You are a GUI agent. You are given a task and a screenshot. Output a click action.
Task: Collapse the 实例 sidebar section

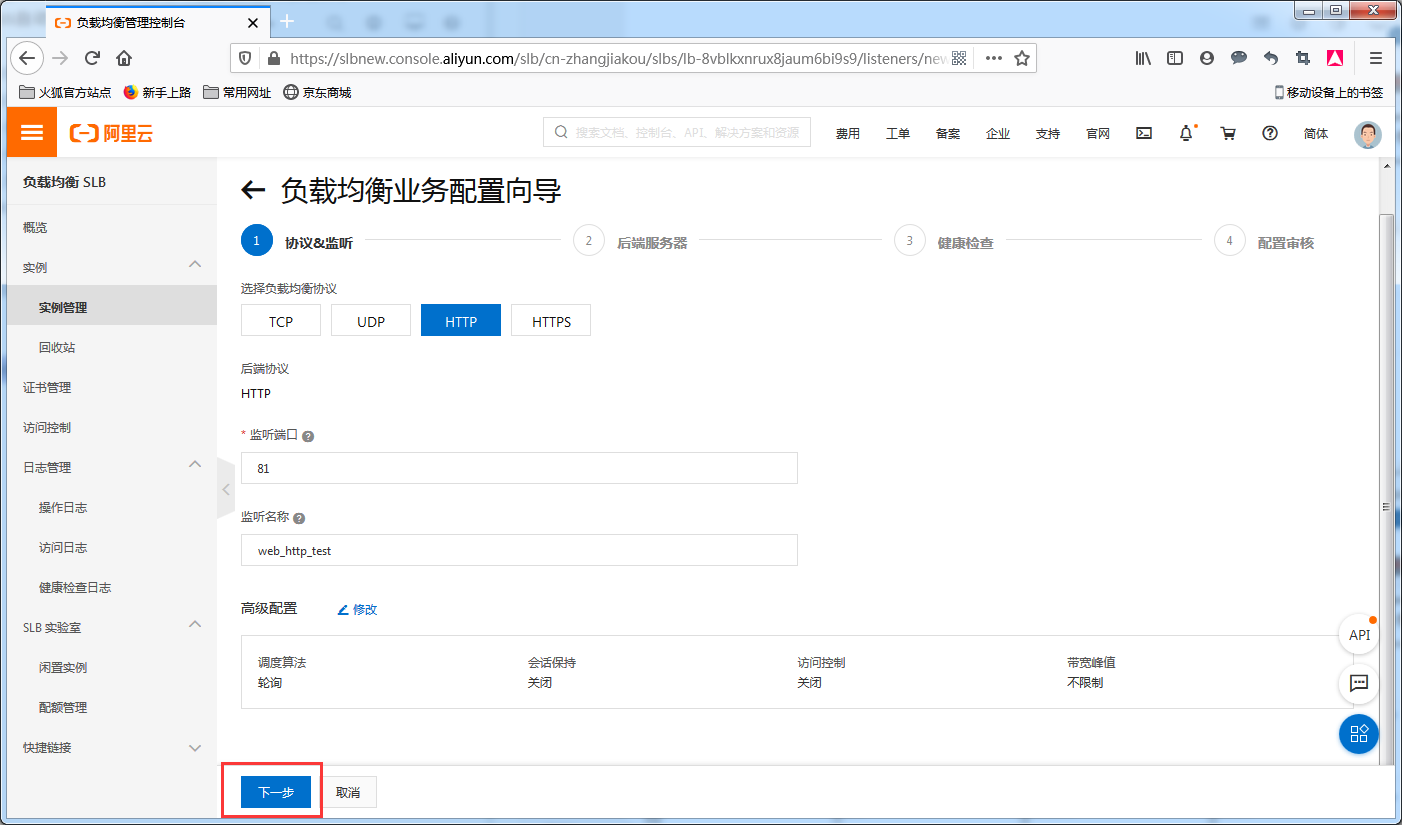pos(110,267)
